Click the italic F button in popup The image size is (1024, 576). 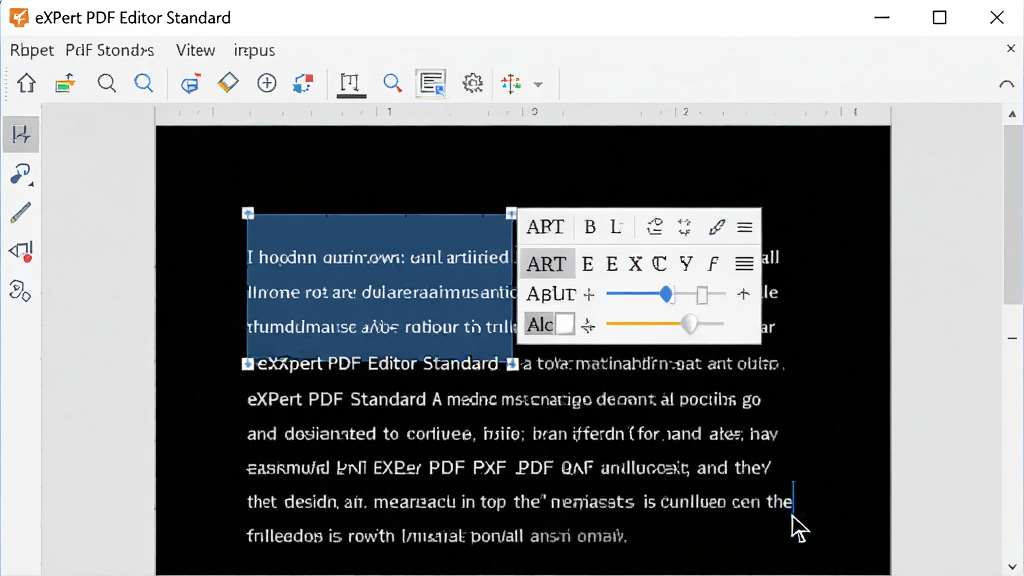712,264
